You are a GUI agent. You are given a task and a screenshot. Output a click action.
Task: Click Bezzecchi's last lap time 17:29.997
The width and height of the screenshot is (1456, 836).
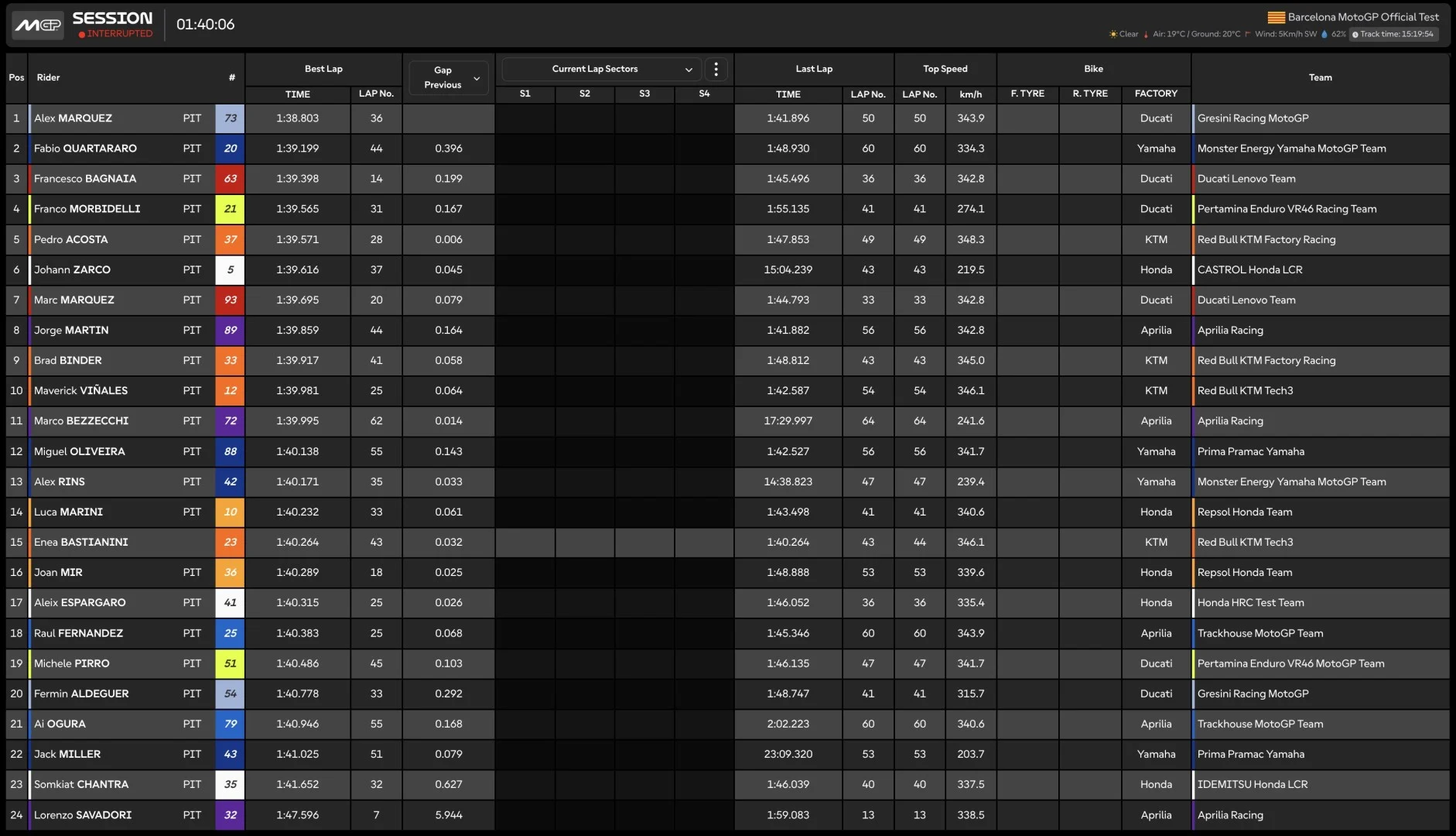(x=788, y=421)
